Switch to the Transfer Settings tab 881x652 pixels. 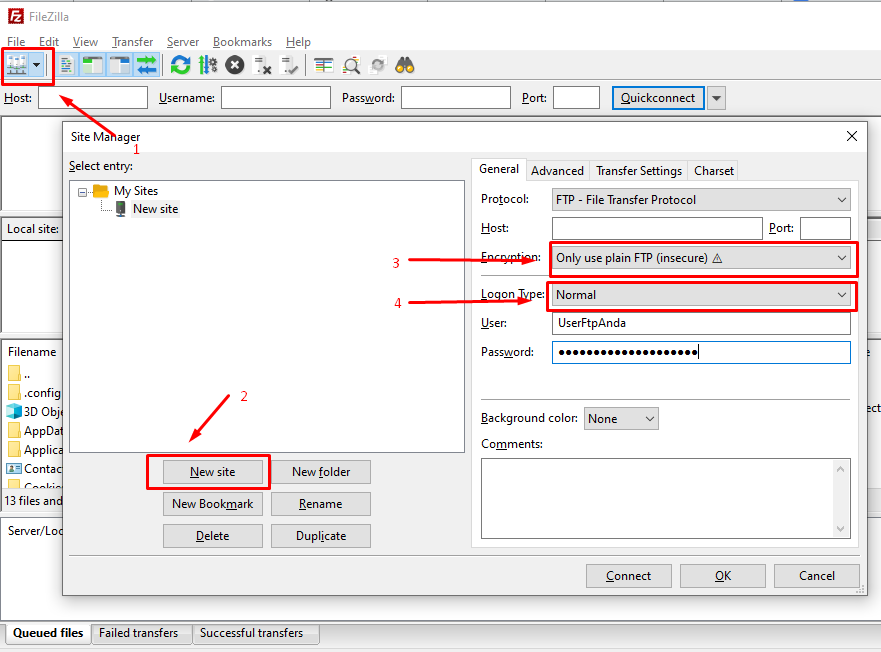[x=639, y=171]
